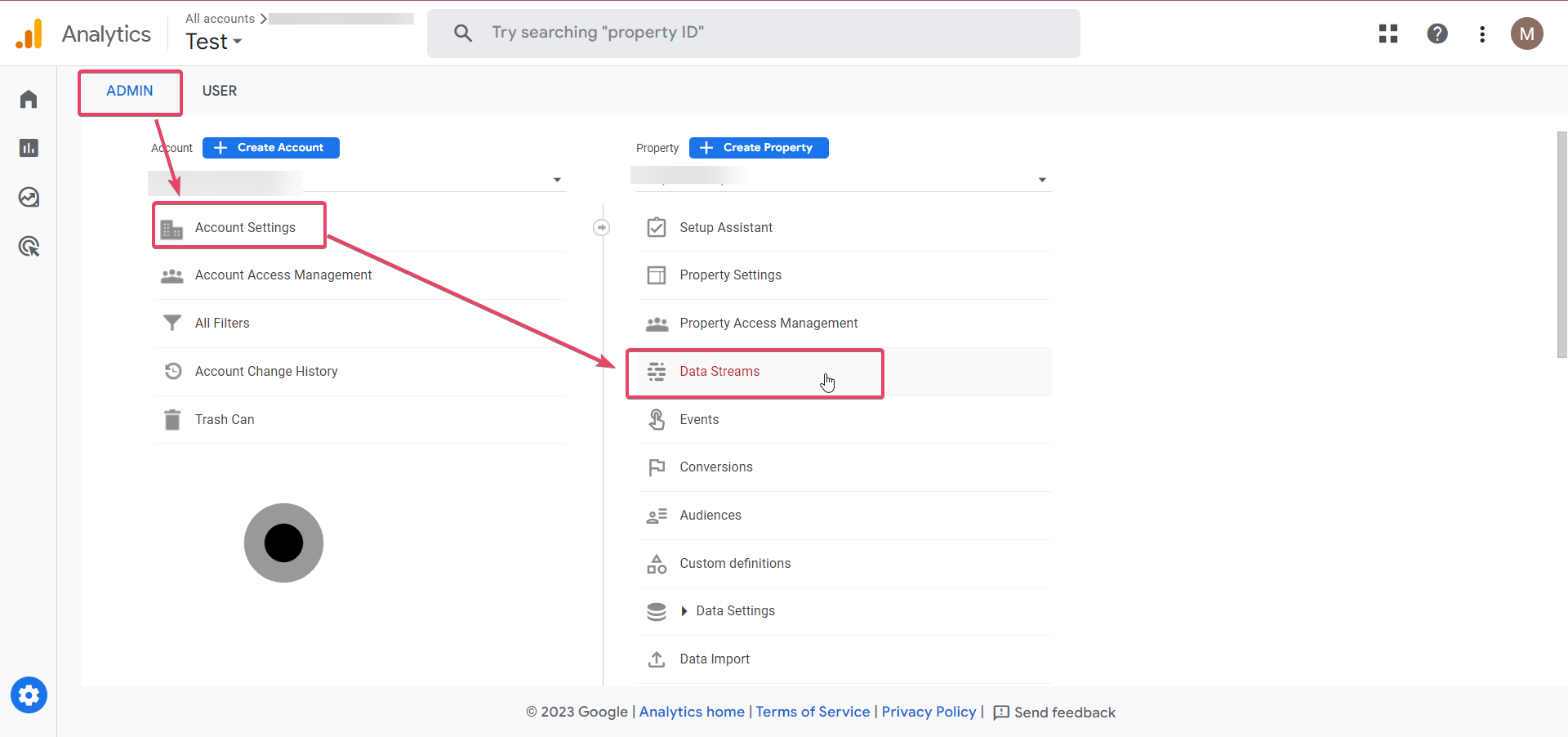Click Account Access Management people icon
Image resolution: width=1568 pixels, height=737 pixels.
point(171,276)
